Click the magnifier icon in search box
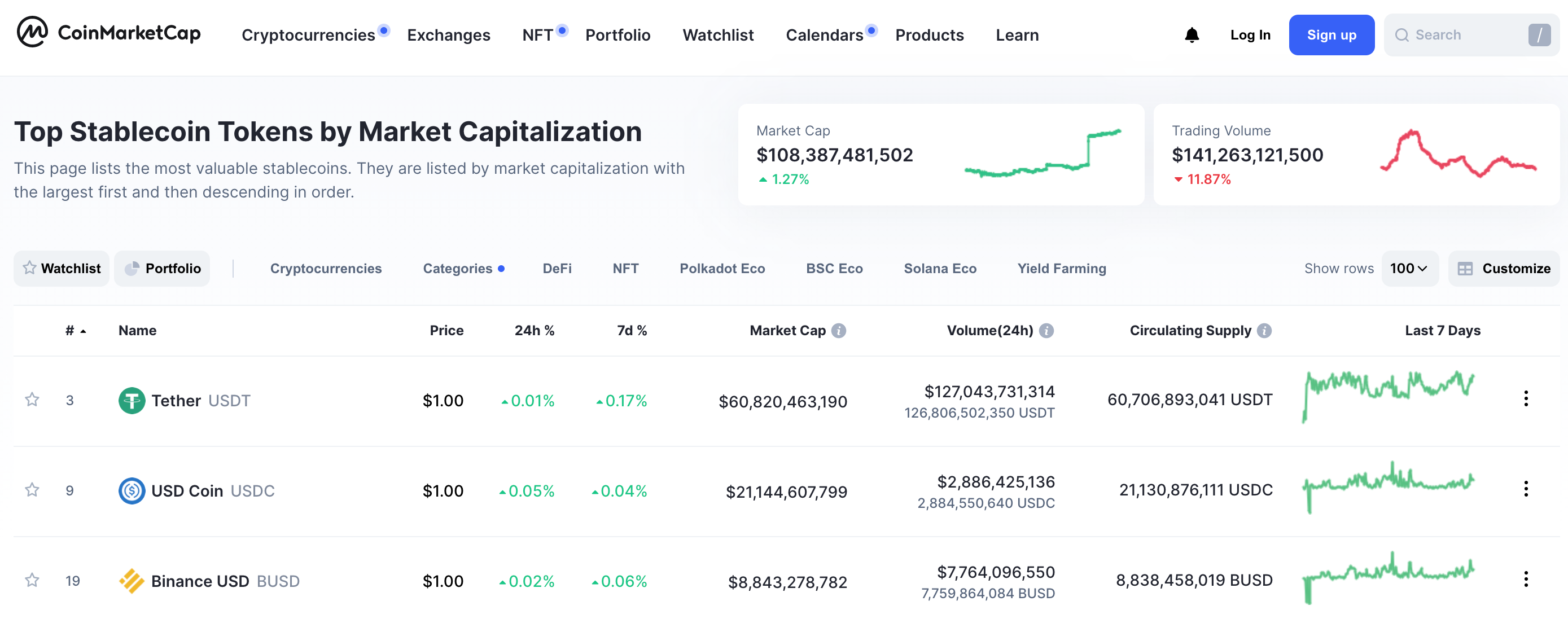Image resolution: width=1568 pixels, height=623 pixels. (x=1402, y=34)
